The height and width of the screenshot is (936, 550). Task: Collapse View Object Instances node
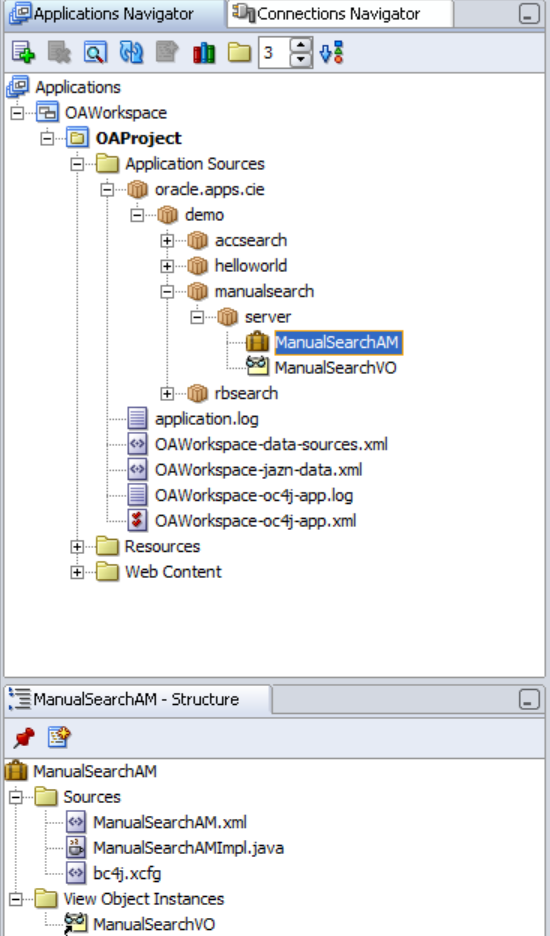(x=16, y=899)
